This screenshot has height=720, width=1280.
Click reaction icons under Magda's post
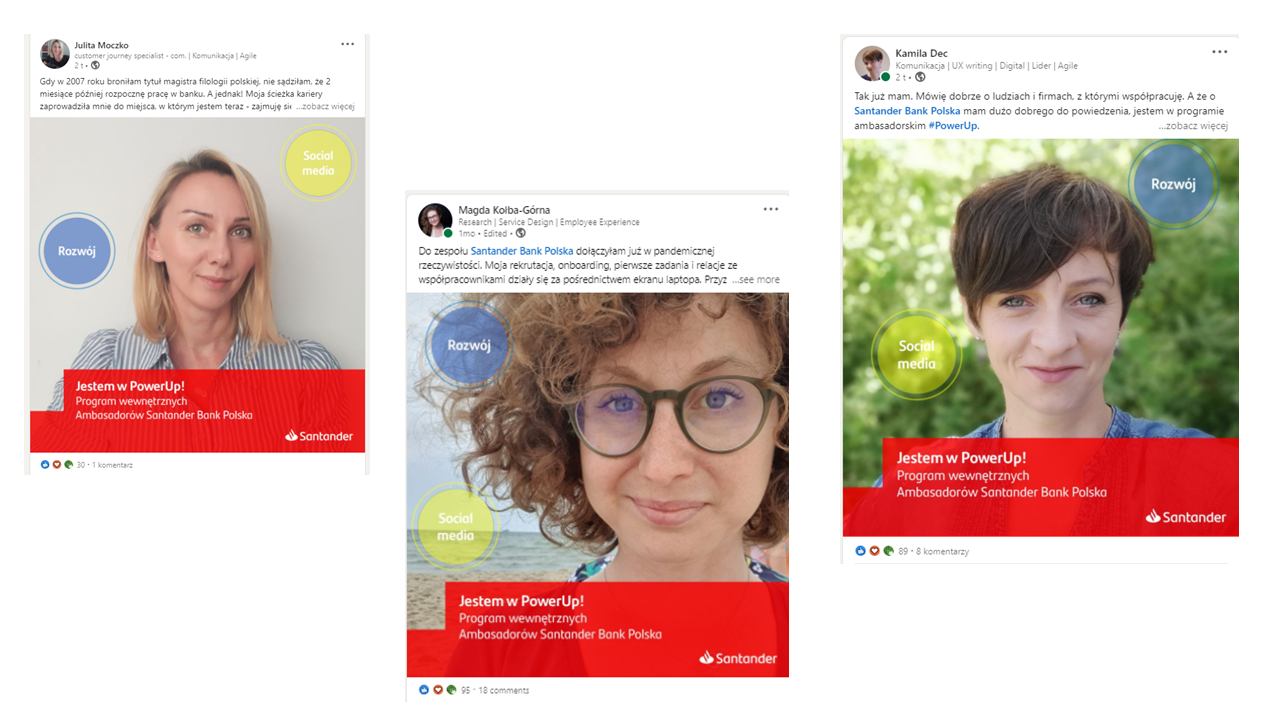tap(438, 690)
